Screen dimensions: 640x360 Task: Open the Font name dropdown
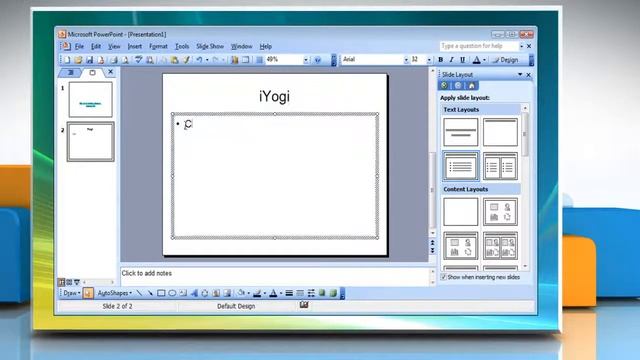[406, 60]
